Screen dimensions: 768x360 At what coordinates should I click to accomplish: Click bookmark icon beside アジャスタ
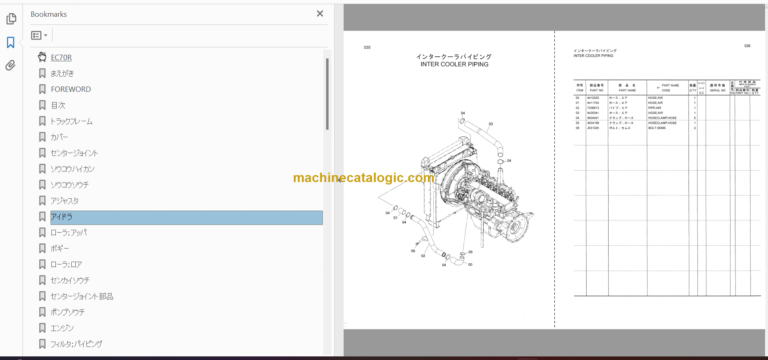click(x=42, y=201)
